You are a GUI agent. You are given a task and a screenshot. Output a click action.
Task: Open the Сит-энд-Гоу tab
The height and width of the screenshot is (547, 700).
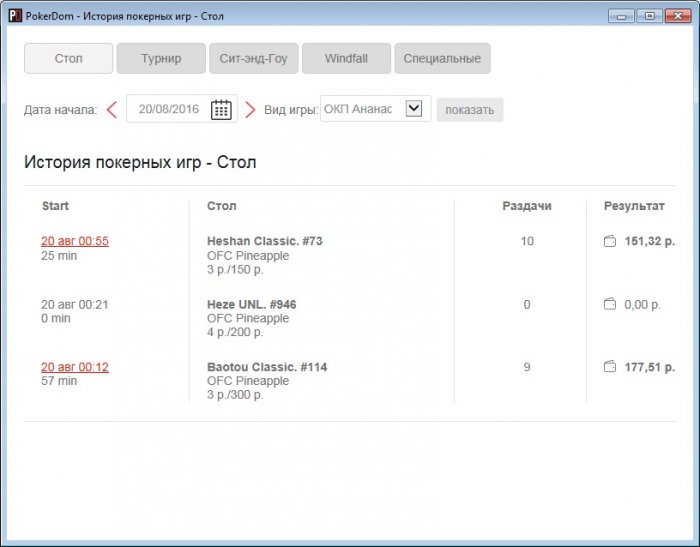pyautogui.click(x=254, y=58)
